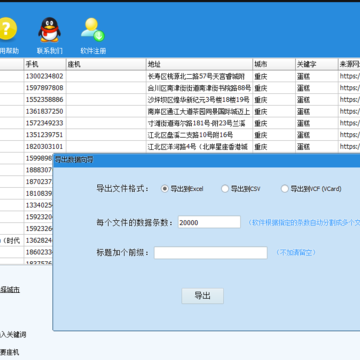The height and width of the screenshot is (360, 360).
Task: Select phone cell 1300234802
Action: point(45,76)
